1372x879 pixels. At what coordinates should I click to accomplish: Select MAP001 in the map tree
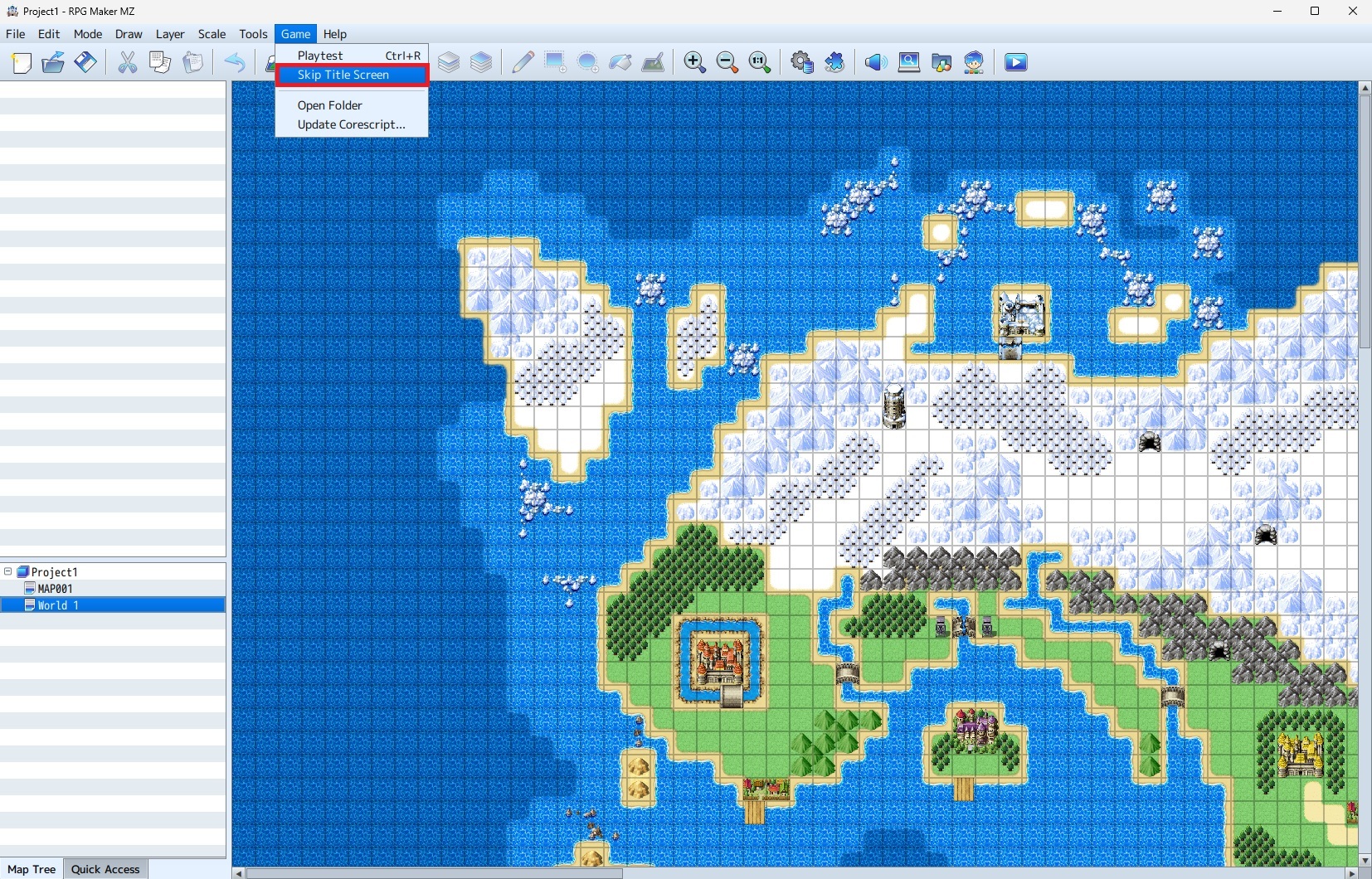(55, 589)
